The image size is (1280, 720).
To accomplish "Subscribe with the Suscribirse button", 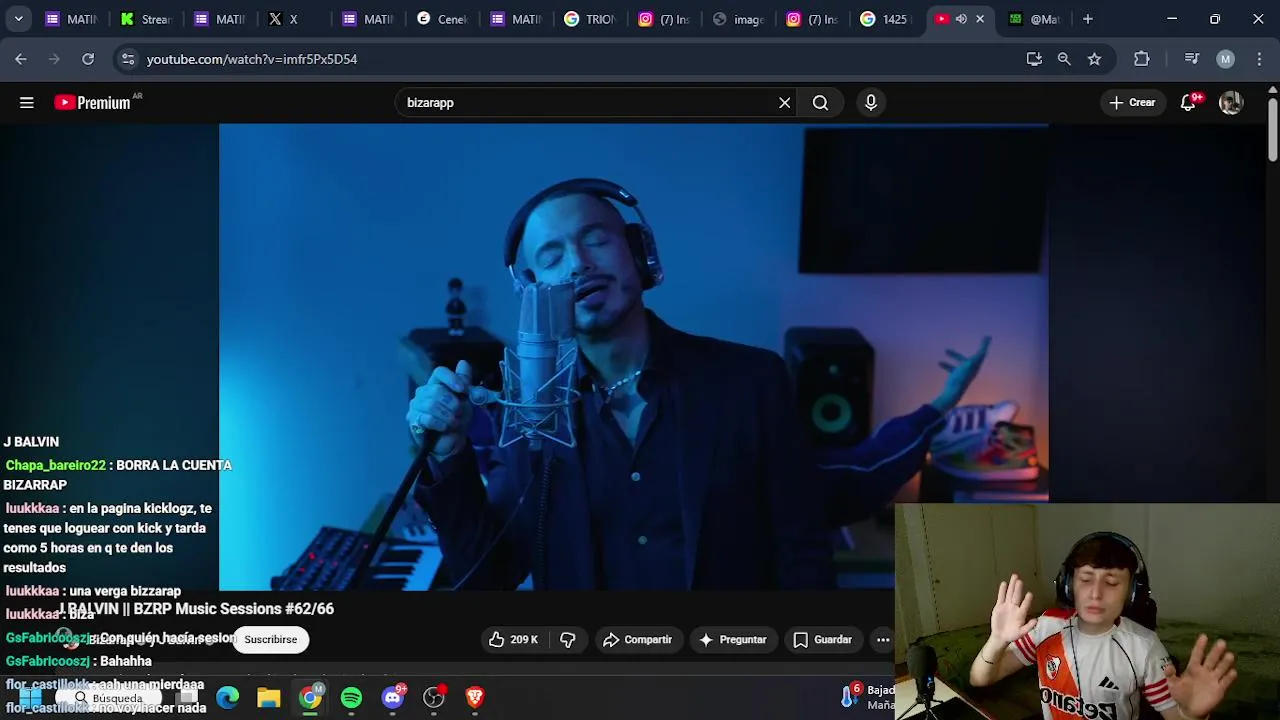I will click(x=271, y=639).
